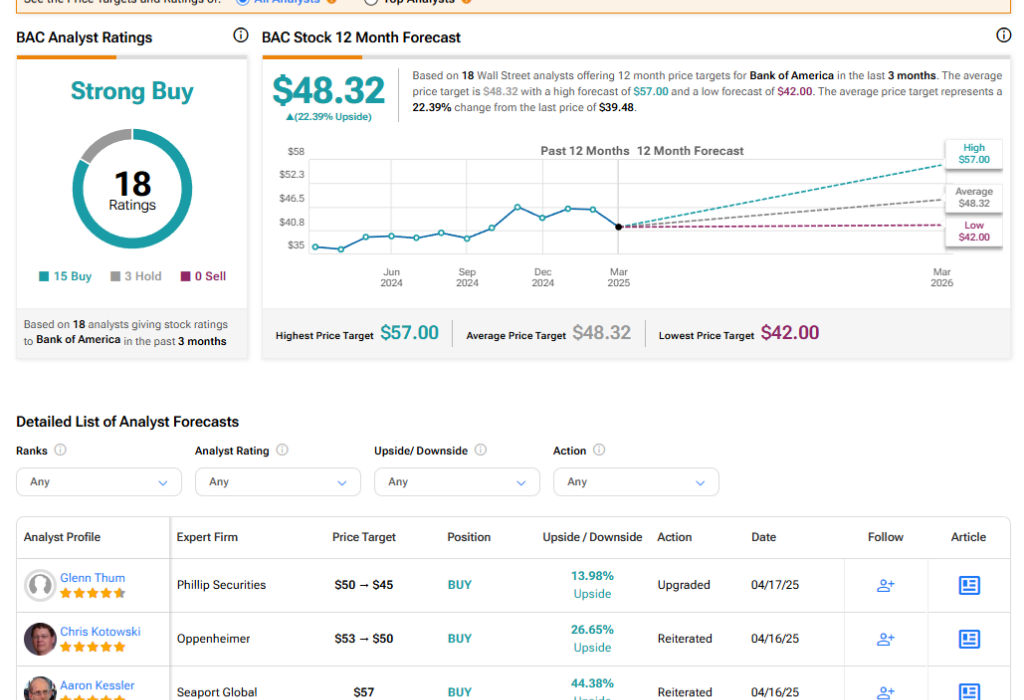1024x700 pixels.
Task: Click the Past 12 Months chart label
Action: click(x=585, y=151)
